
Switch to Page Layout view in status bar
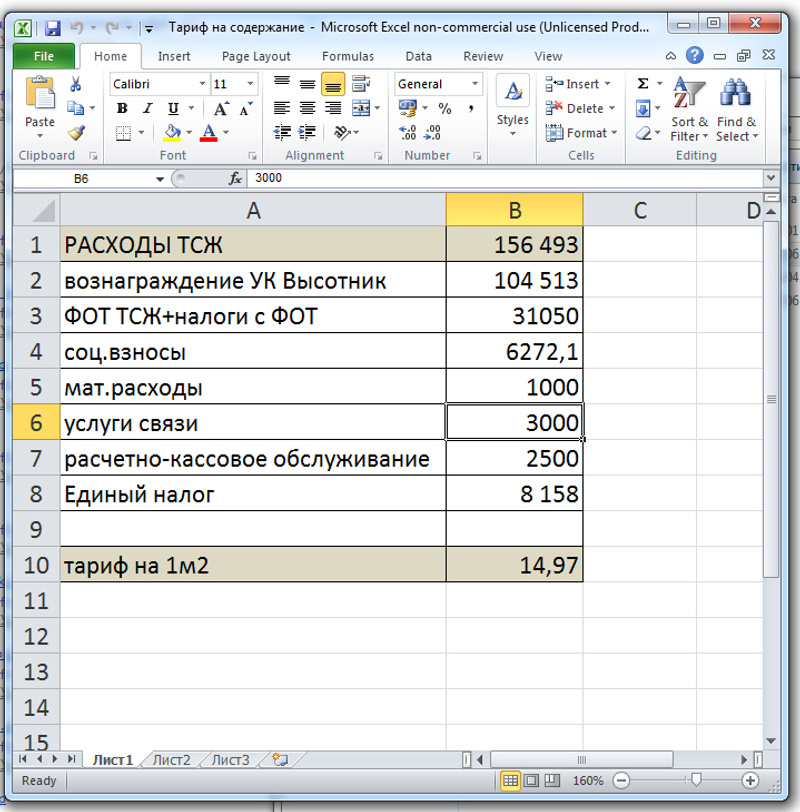(x=531, y=780)
